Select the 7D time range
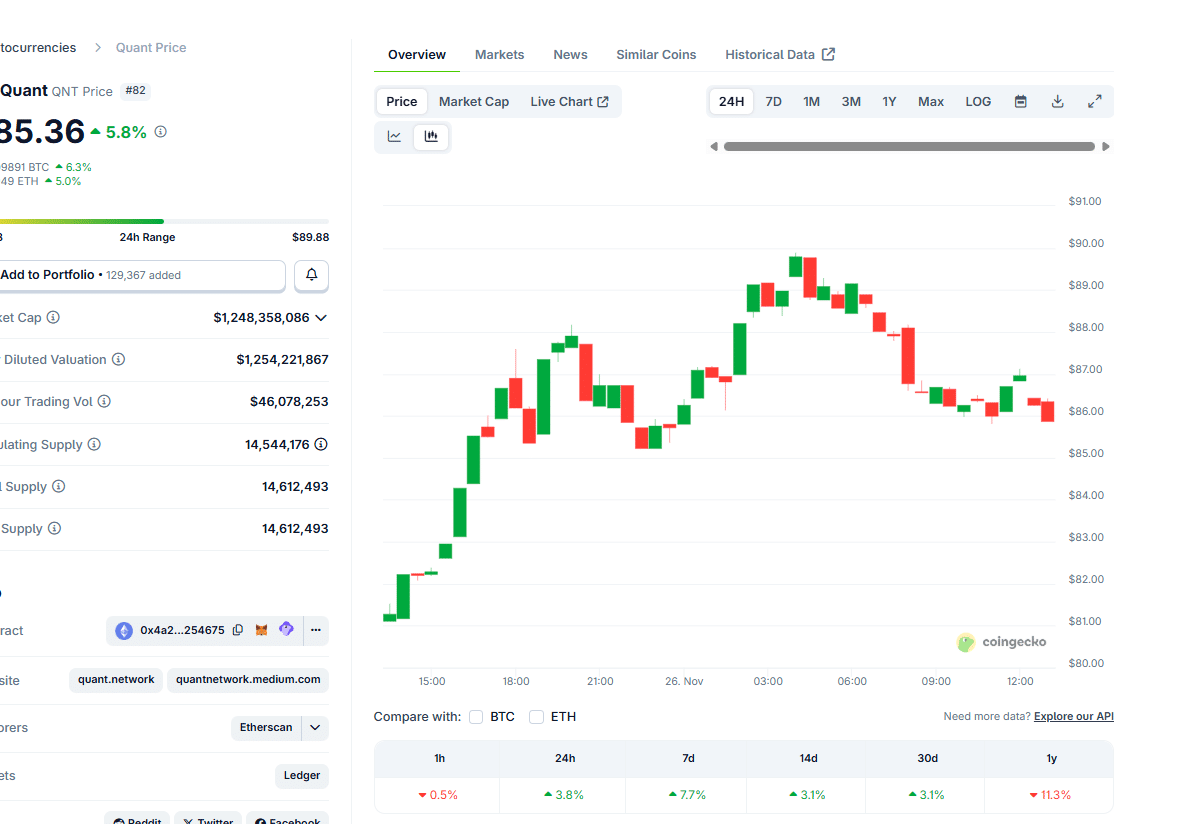1200x824 pixels. point(773,102)
